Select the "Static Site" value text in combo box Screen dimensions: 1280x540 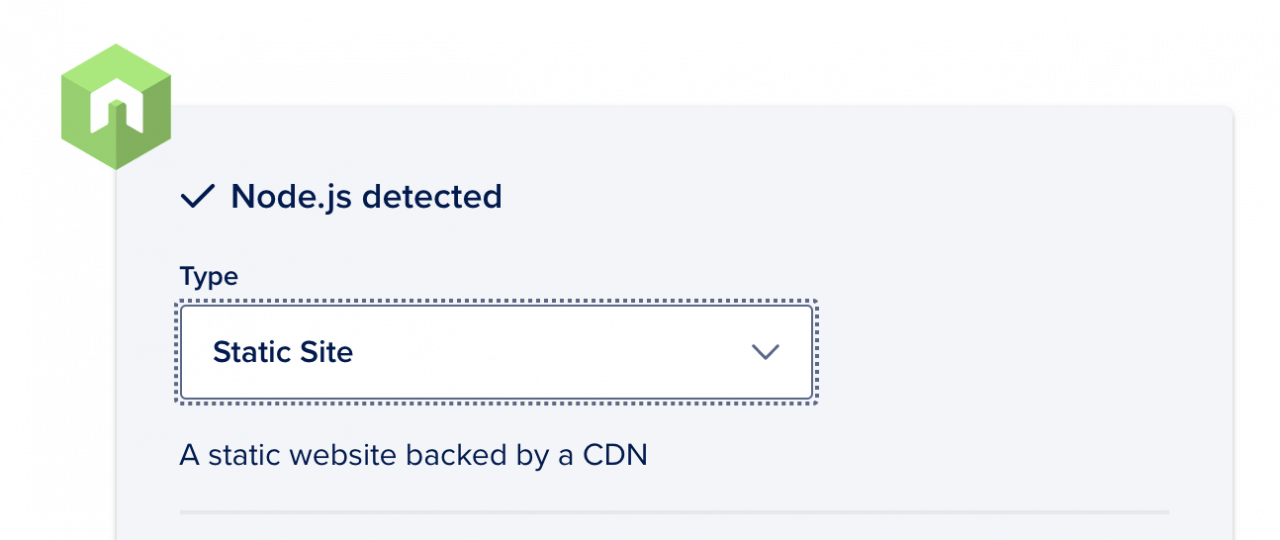(x=283, y=352)
